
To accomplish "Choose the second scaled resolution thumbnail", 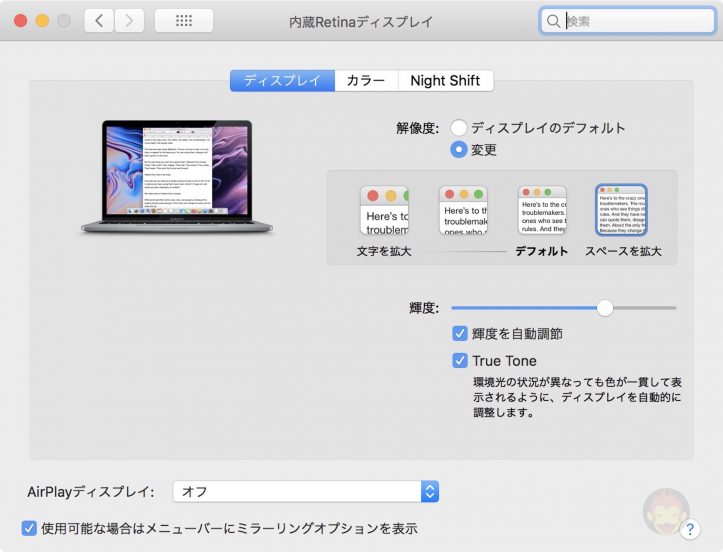I will tap(463, 210).
